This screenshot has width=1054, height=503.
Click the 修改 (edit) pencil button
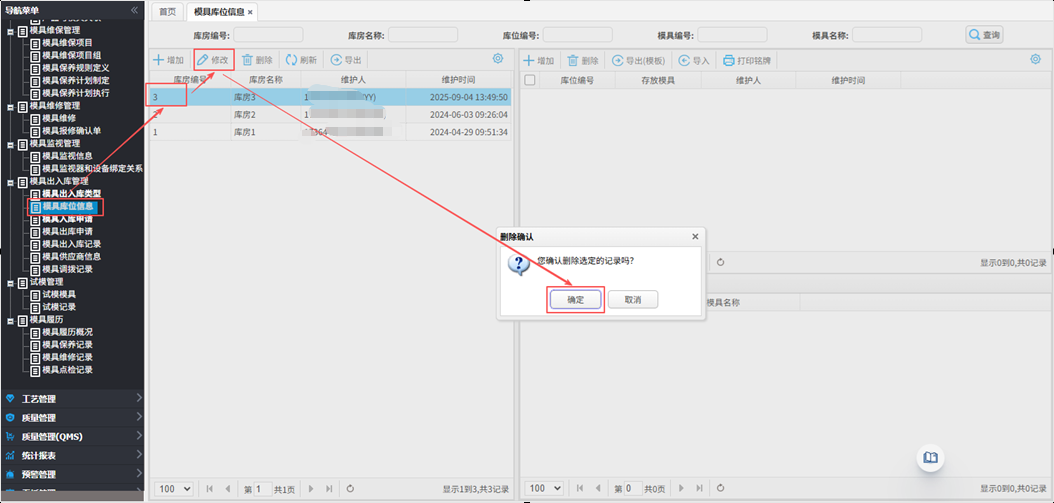tap(213, 60)
